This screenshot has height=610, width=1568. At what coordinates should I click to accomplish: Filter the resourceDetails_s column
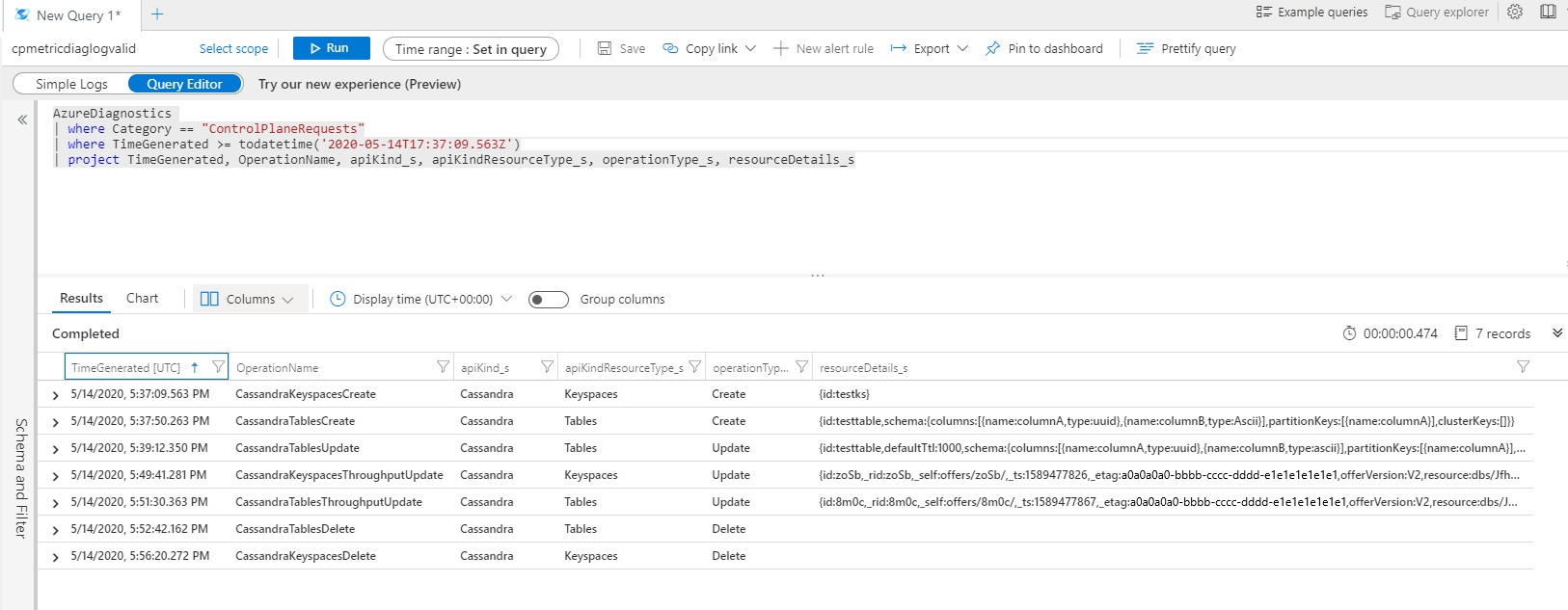(x=1523, y=367)
